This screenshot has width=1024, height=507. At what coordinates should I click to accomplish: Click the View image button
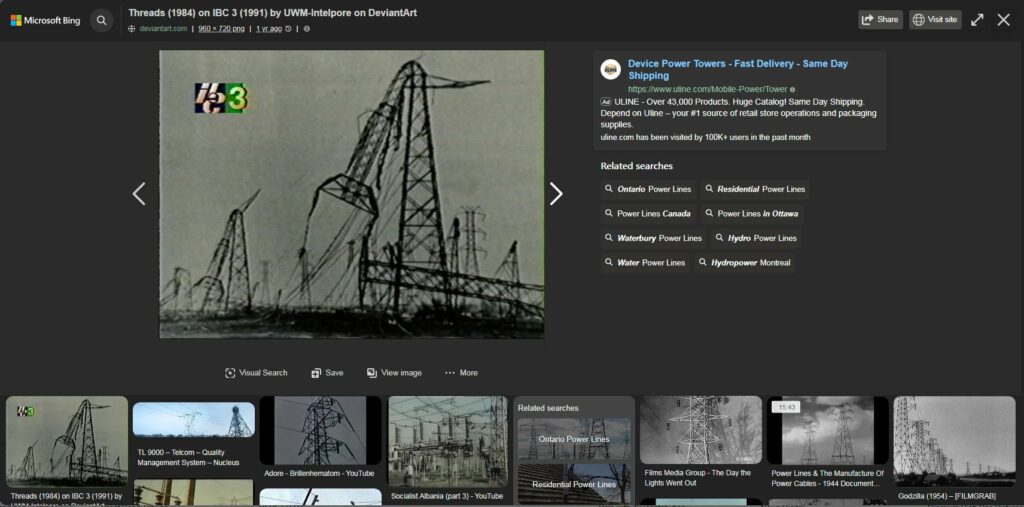394,373
